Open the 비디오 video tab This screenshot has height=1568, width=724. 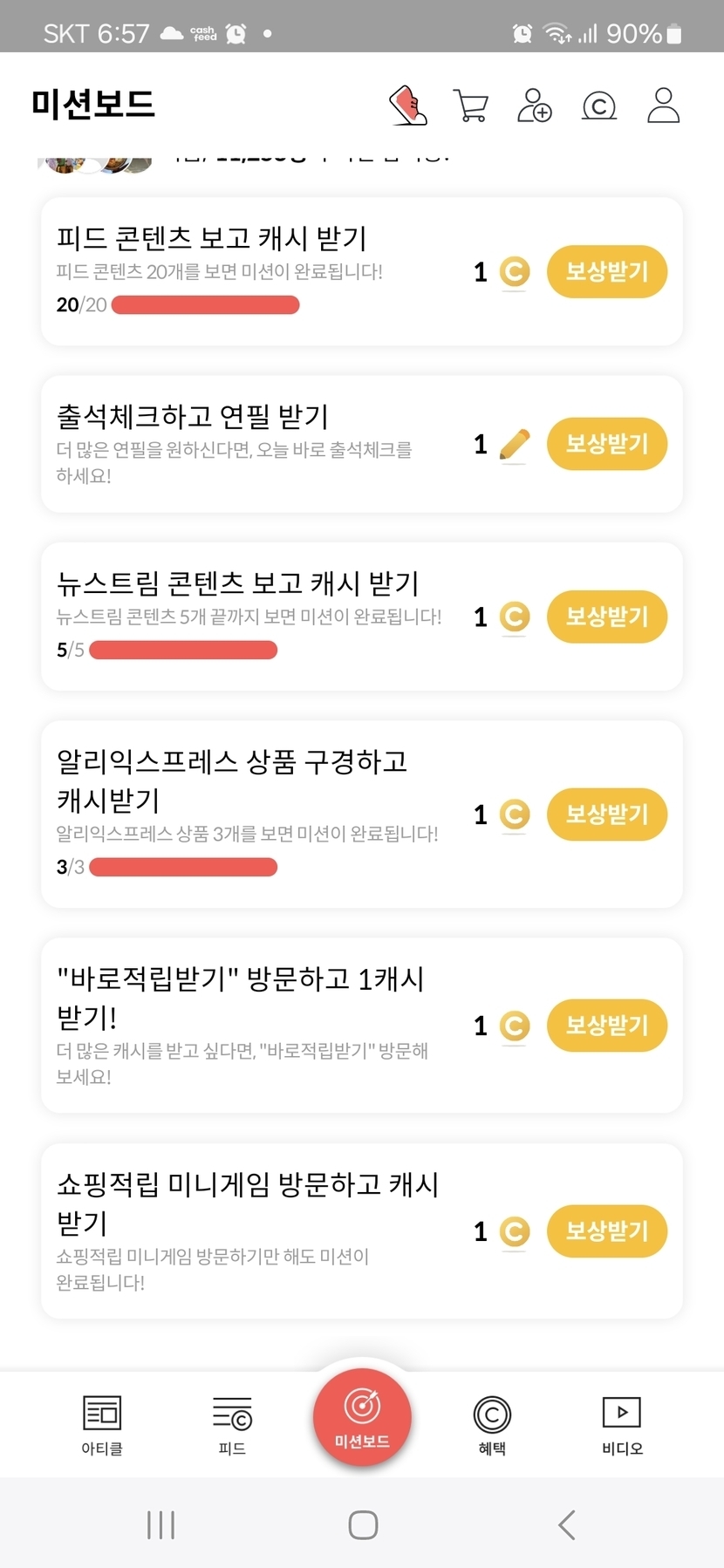622,1423
